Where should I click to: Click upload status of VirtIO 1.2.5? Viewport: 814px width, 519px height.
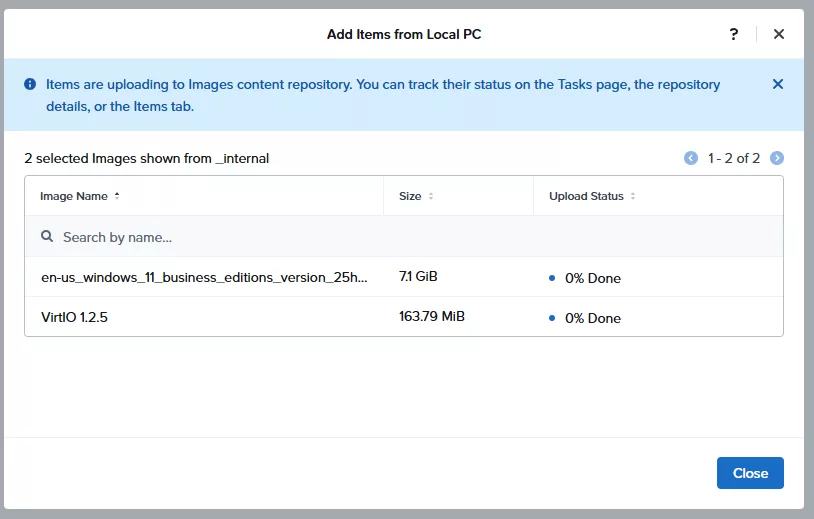pos(585,318)
